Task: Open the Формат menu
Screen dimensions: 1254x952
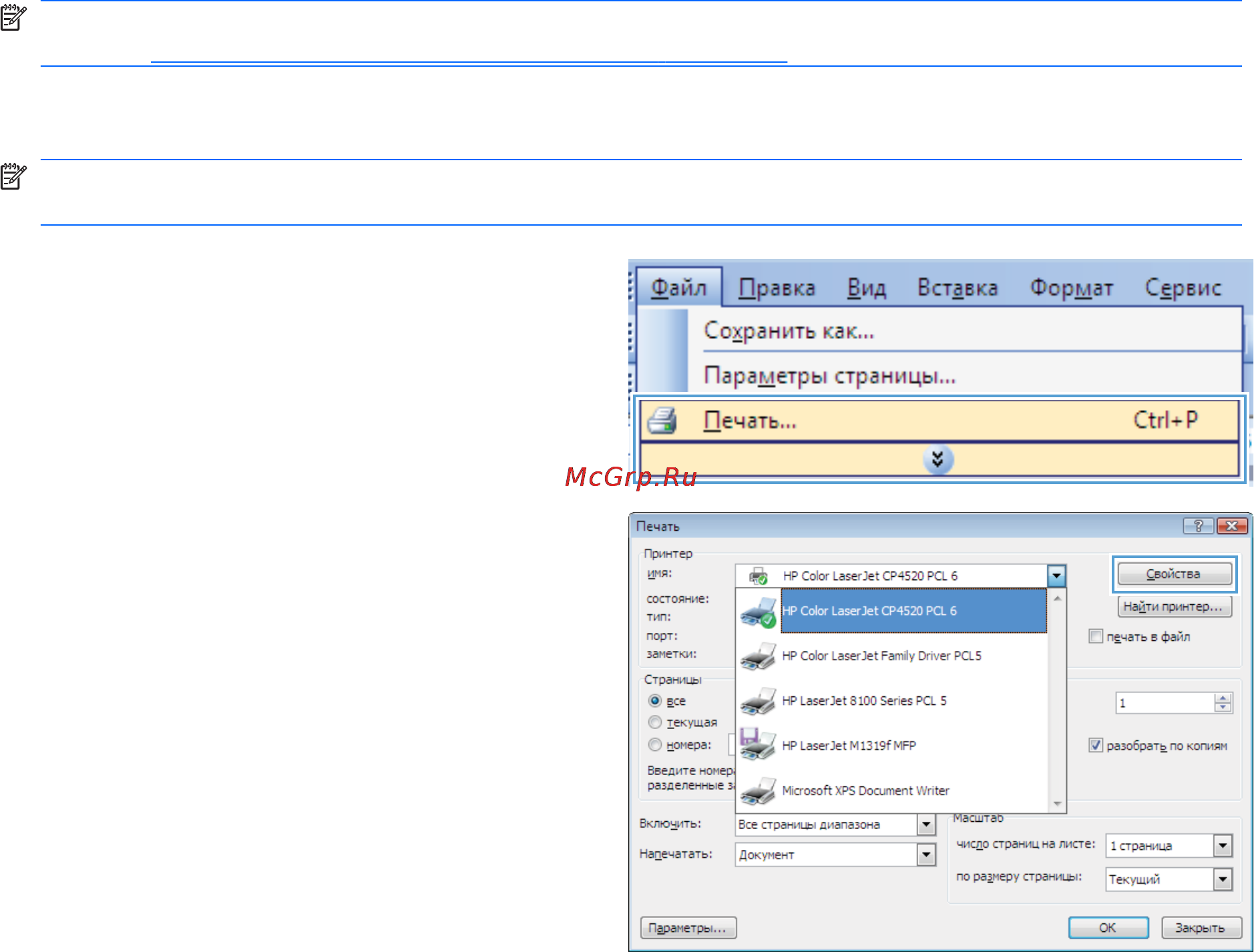Action: coord(1071,288)
